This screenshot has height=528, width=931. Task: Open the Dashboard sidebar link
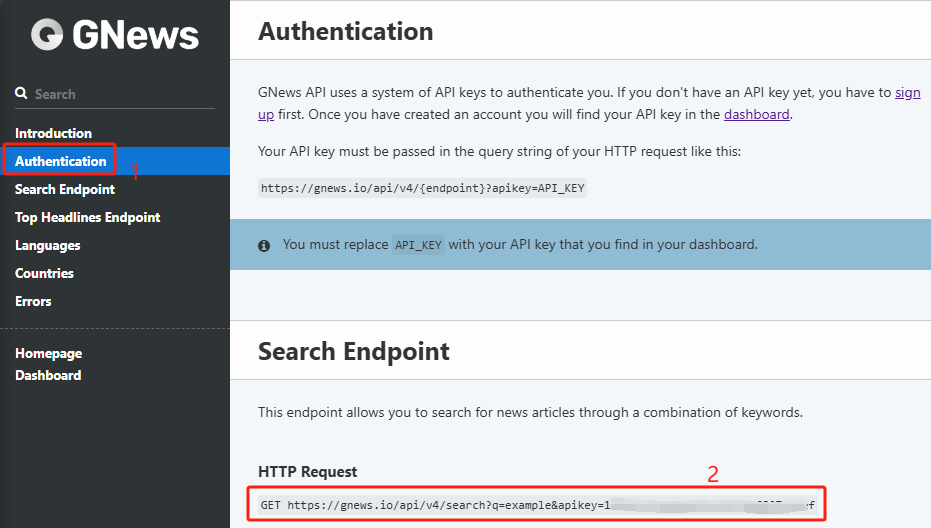pos(48,375)
